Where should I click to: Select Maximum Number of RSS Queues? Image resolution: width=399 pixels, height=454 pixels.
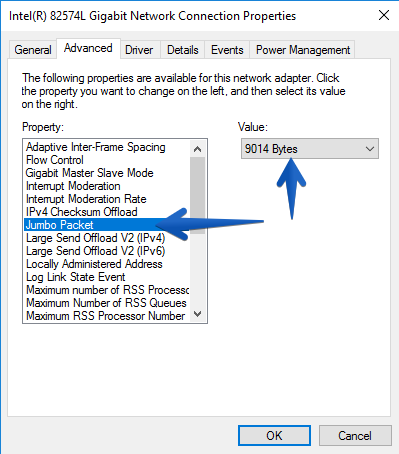106,303
